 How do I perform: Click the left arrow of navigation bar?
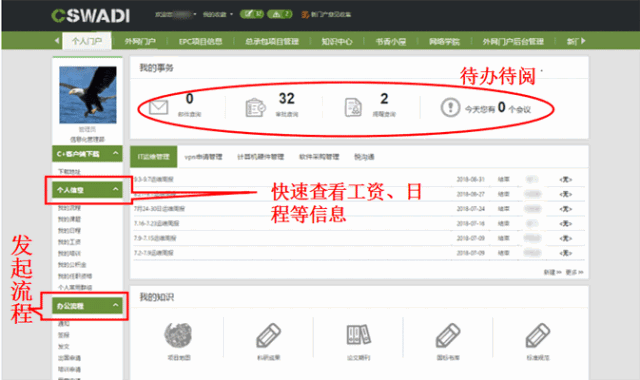point(57,40)
